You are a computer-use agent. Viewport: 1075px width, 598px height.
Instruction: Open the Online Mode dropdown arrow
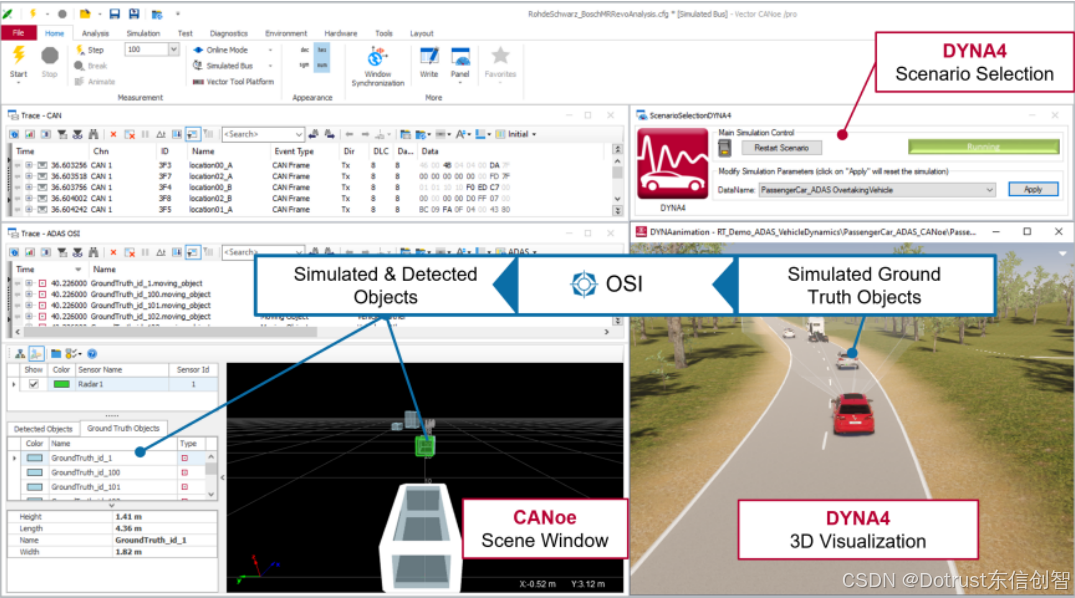[x=270, y=50]
